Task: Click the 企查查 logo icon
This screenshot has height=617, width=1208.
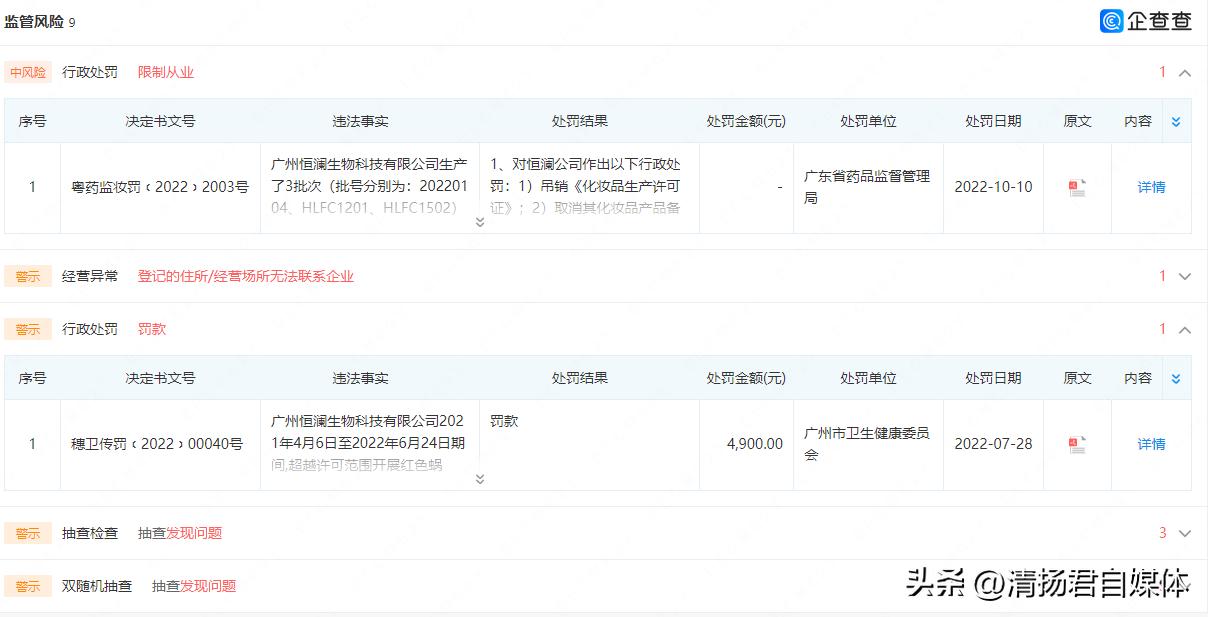Action: pos(1113,20)
